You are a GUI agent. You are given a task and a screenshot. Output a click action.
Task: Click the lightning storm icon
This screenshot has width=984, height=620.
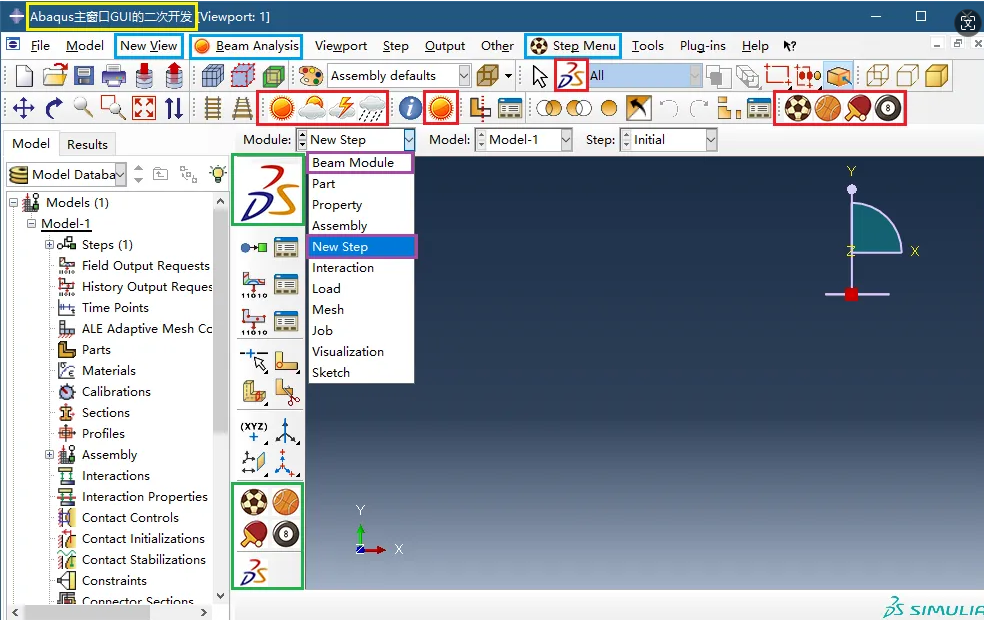342,108
